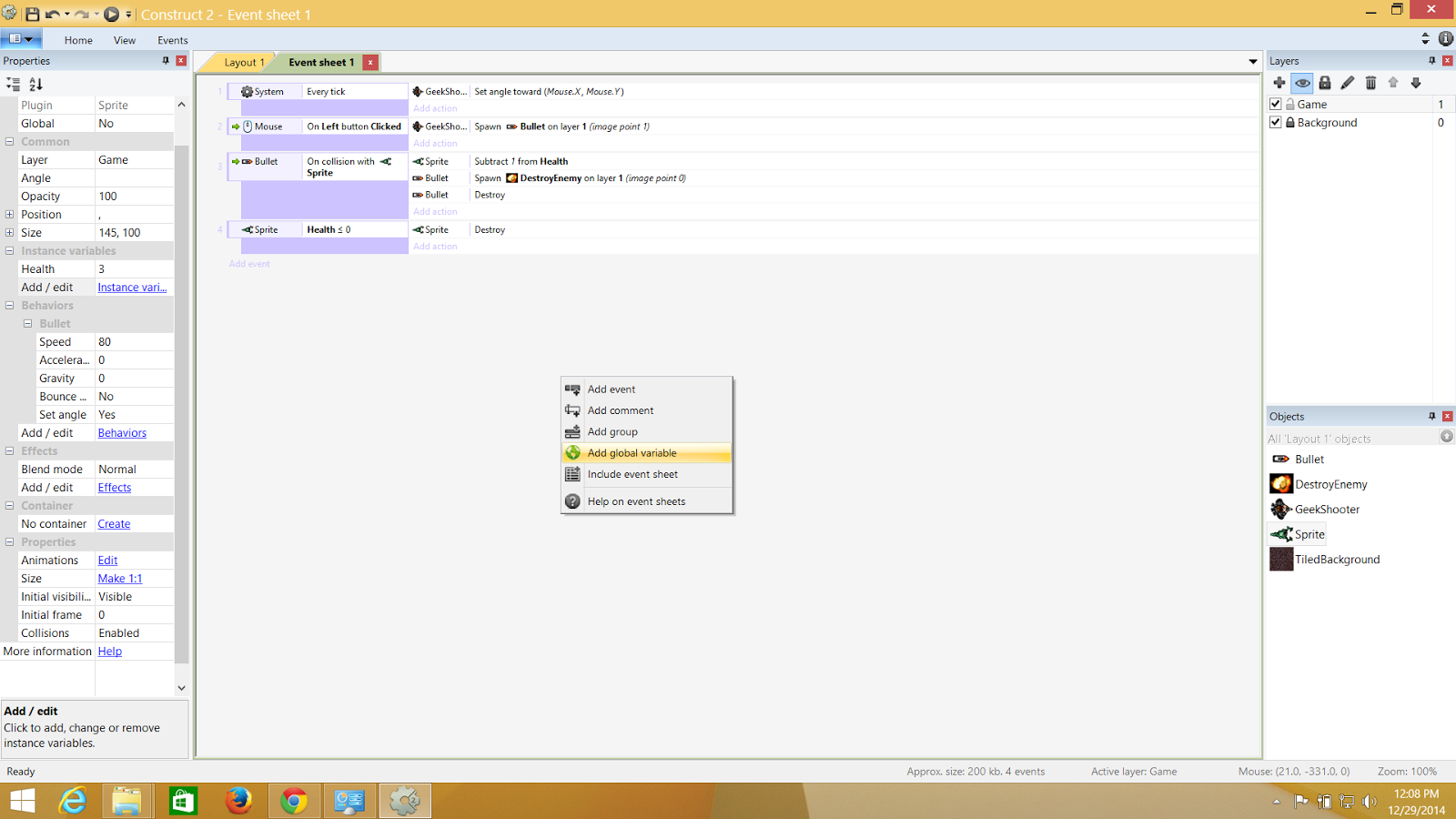Run the layout with the Play icon
1456x819 pixels.
coord(111,14)
